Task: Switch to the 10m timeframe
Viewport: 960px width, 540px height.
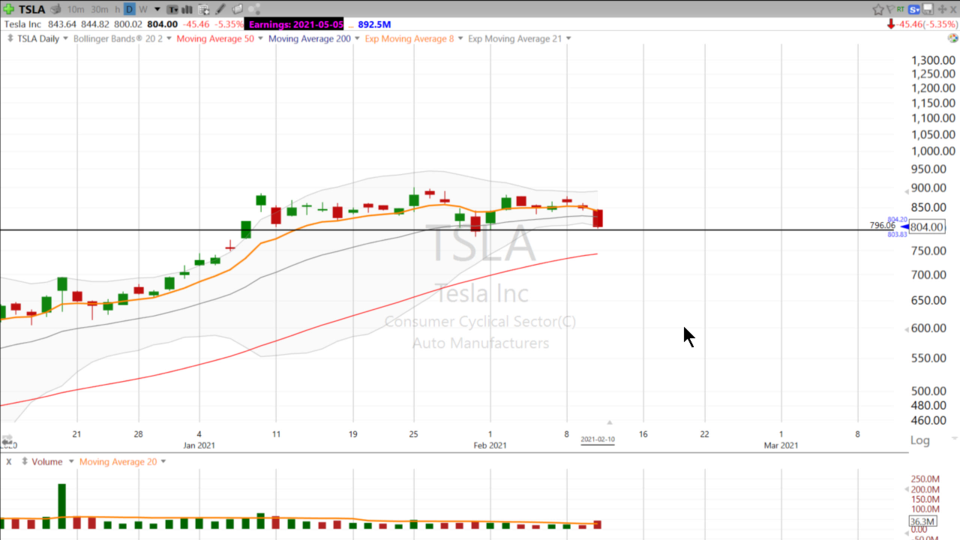Action: click(76, 9)
